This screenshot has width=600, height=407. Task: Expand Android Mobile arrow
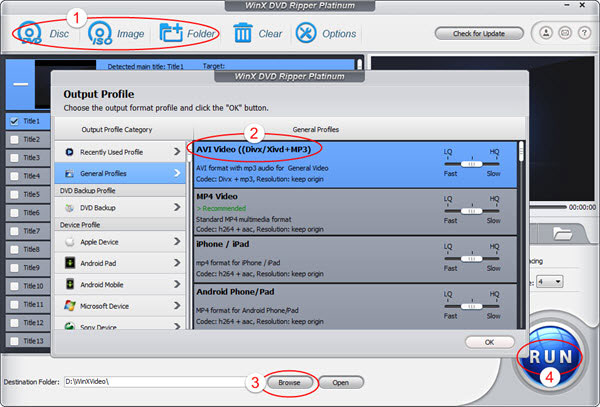tap(177, 284)
